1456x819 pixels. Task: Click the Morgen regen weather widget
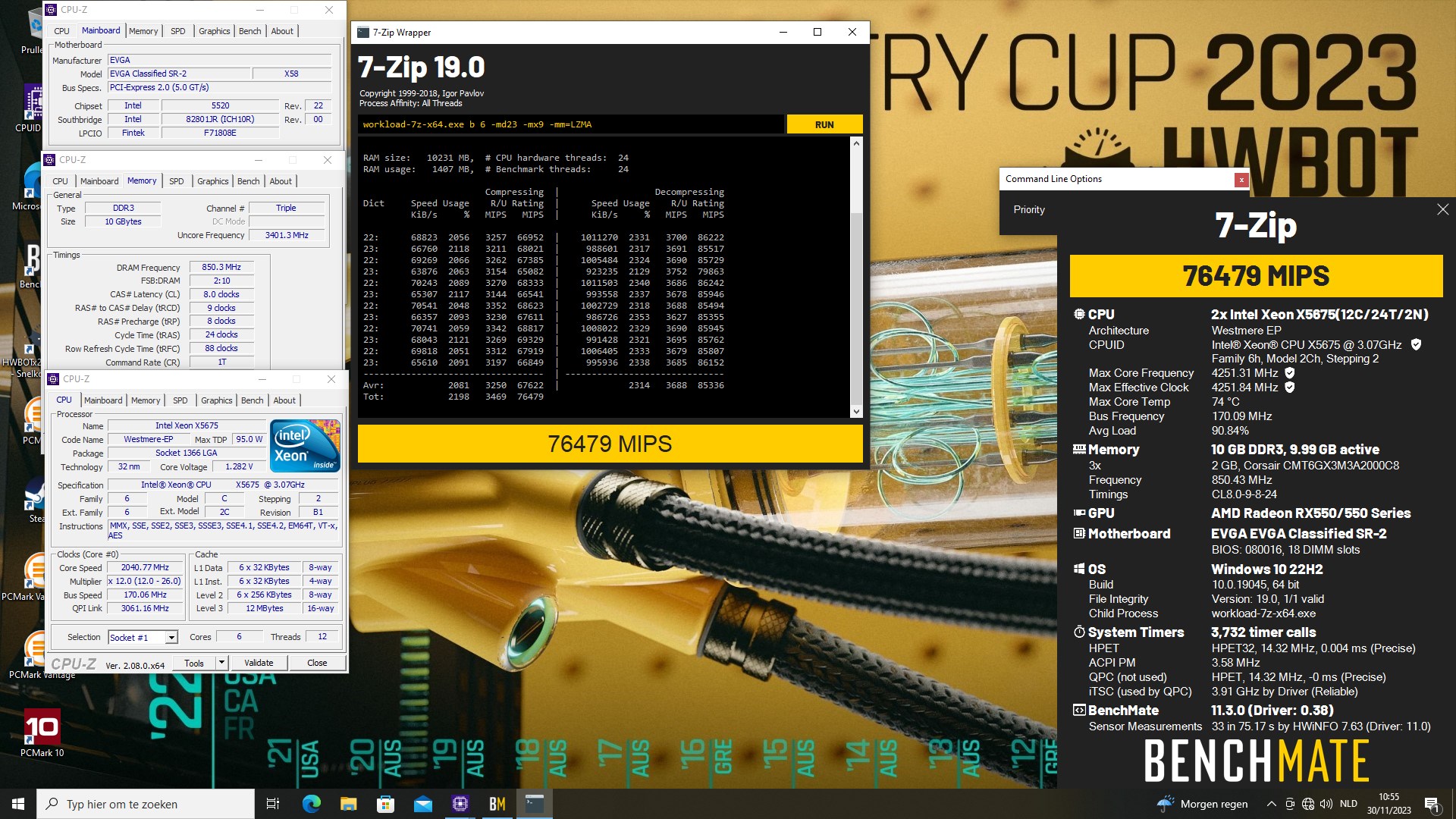(x=1202, y=804)
